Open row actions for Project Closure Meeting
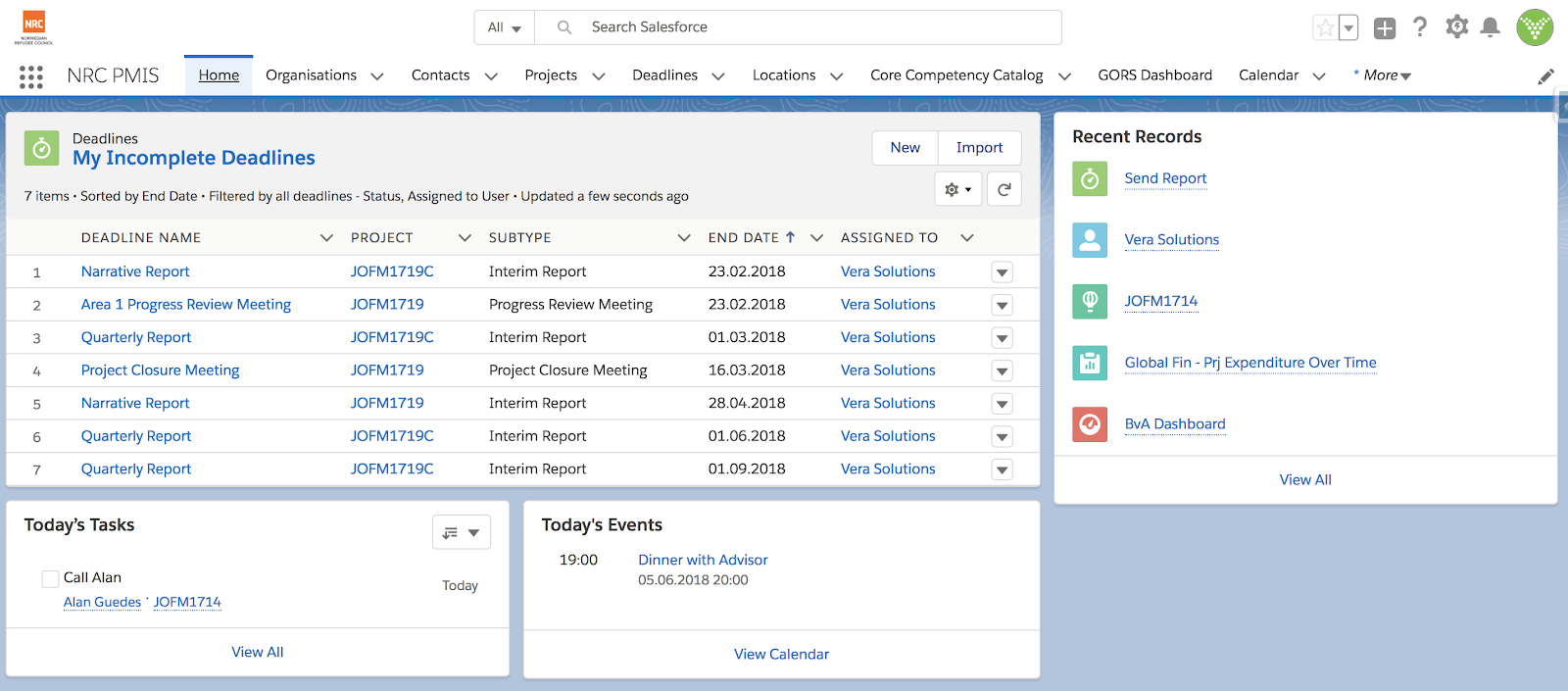 click(x=1002, y=371)
